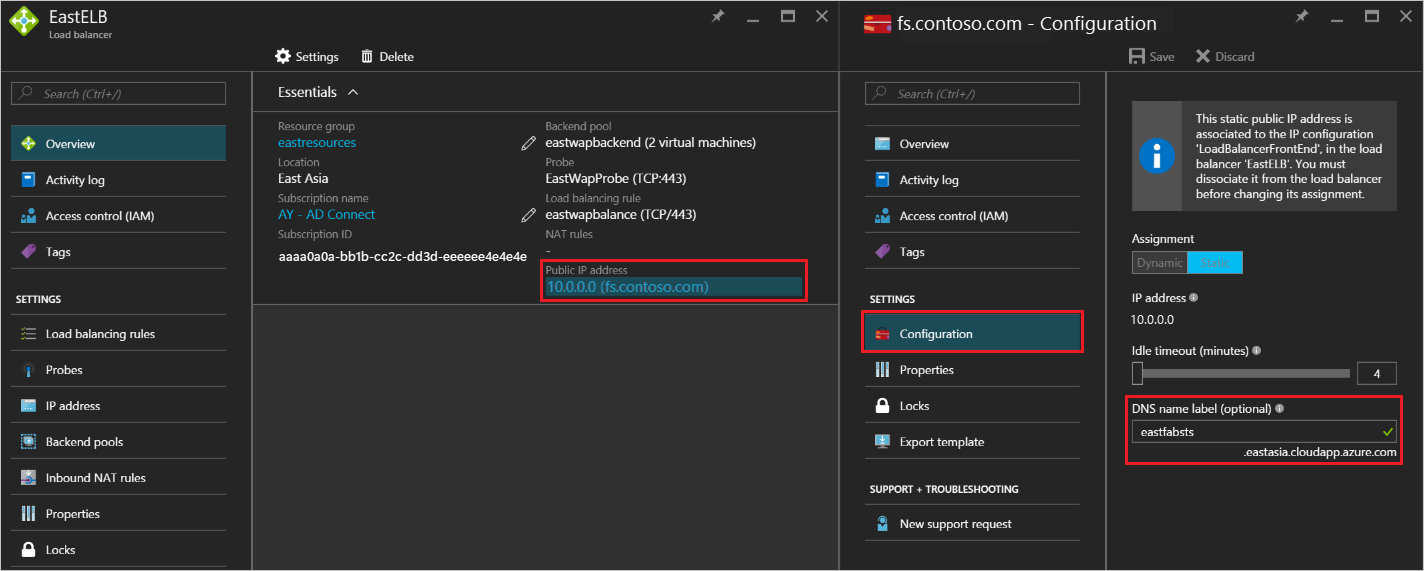This screenshot has width=1424, height=571.
Task: Click the Load balancing rules list icon
Action: [x=28, y=334]
